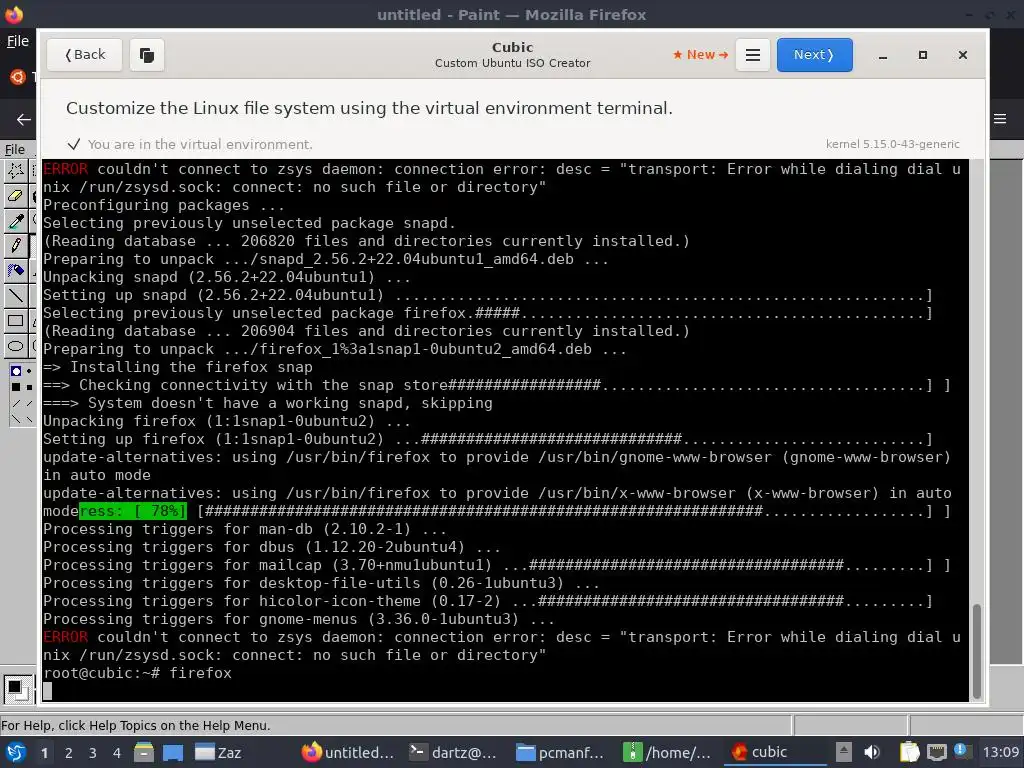Viewport: 1024px width, 768px height.
Task: Select the large-dot brush size in Paint
Action: tap(16, 371)
